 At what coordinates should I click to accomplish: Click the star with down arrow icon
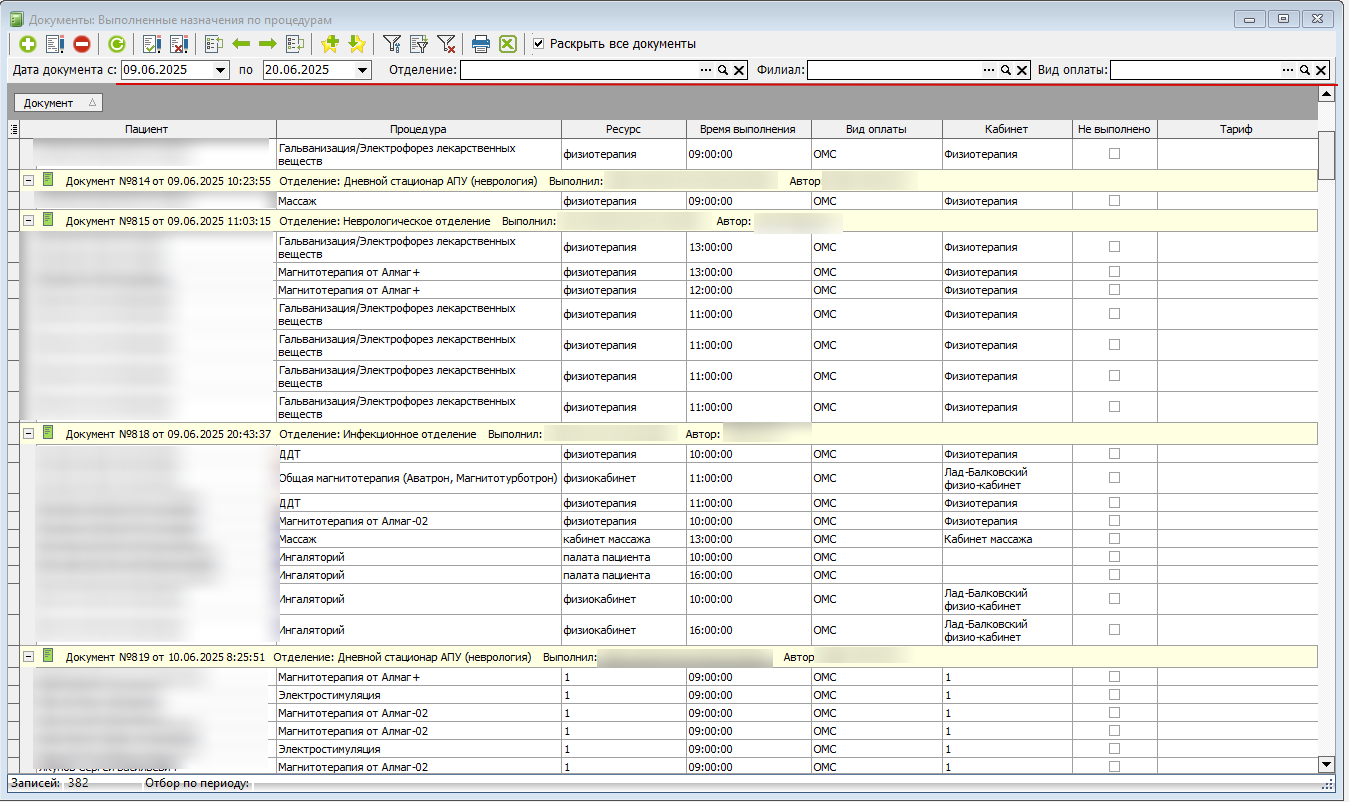[x=357, y=44]
